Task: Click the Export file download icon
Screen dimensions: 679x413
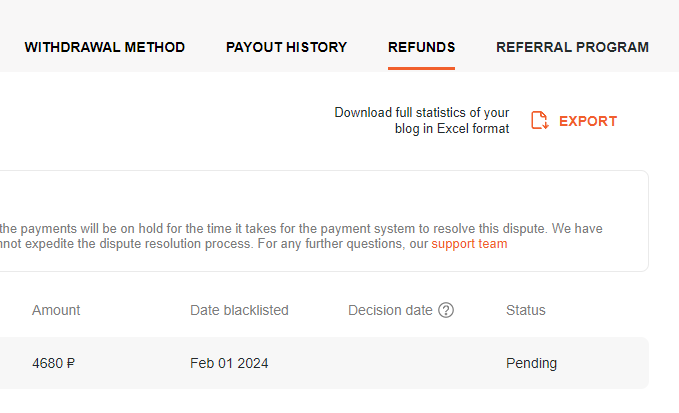Action: pos(540,120)
